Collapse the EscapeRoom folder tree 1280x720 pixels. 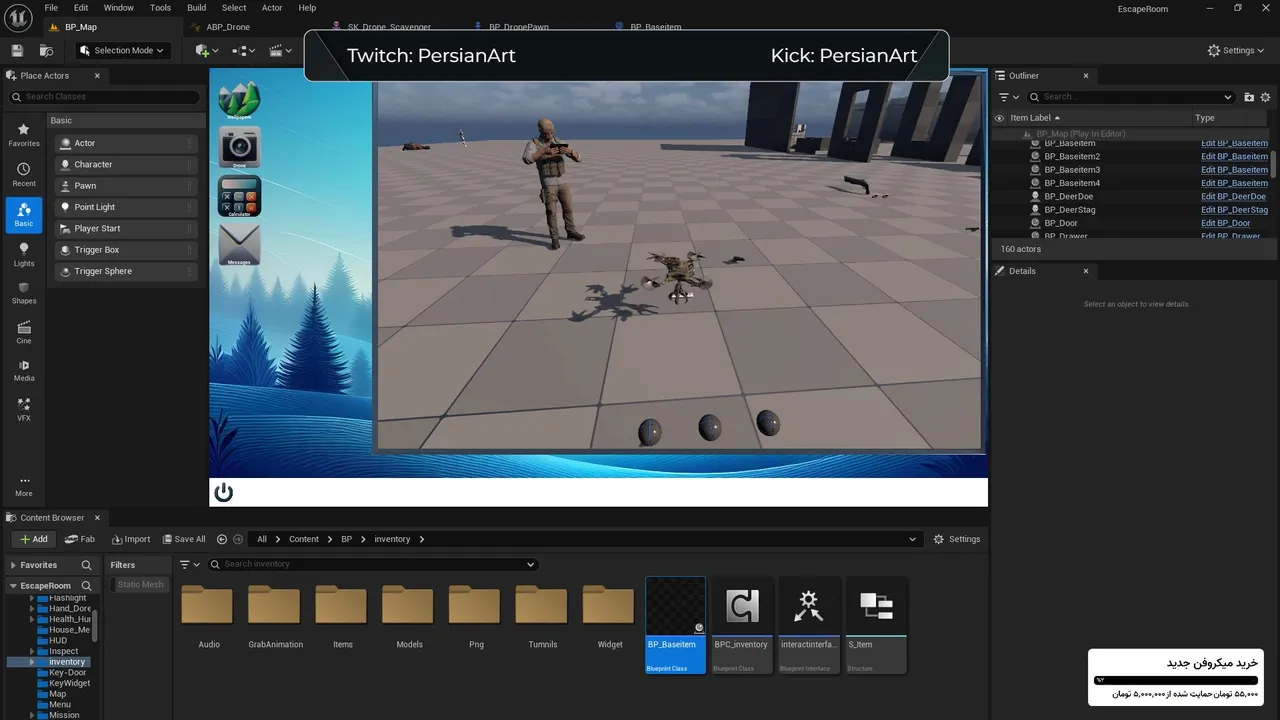pos(13,586)
